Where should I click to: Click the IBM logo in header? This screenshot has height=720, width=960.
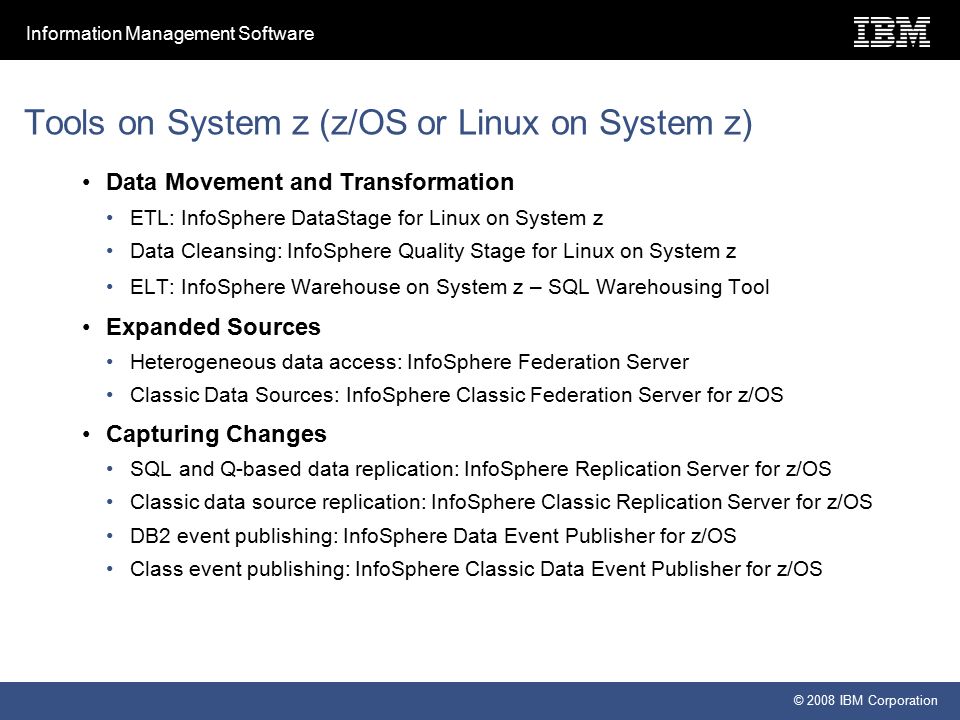(891, 32)
